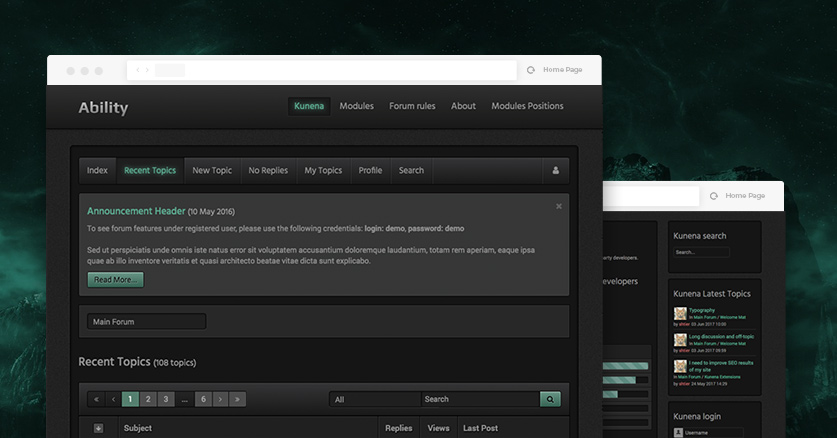Click the magnifier search button beside the Search field
The width and height of the screenshot is (837, 438).
(x=550, y=399)
